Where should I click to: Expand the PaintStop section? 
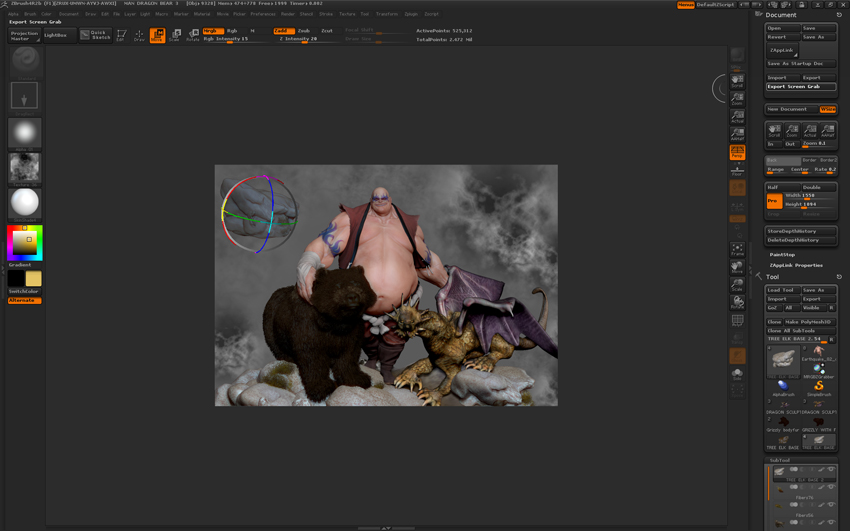782,255
